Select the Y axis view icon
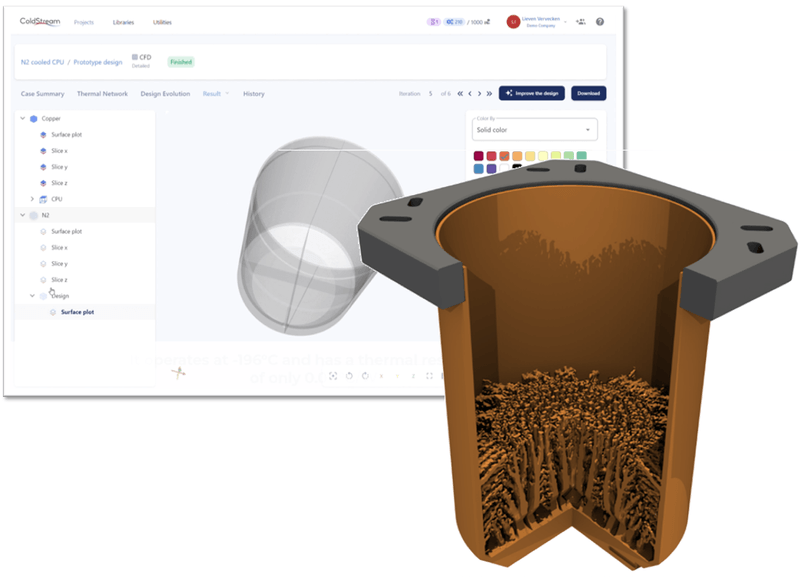 (x=397, y=376)
